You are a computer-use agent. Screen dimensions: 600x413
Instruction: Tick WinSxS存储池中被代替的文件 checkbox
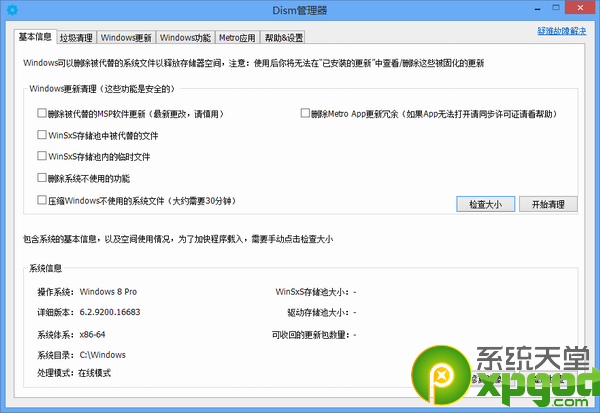pos(42,135)
